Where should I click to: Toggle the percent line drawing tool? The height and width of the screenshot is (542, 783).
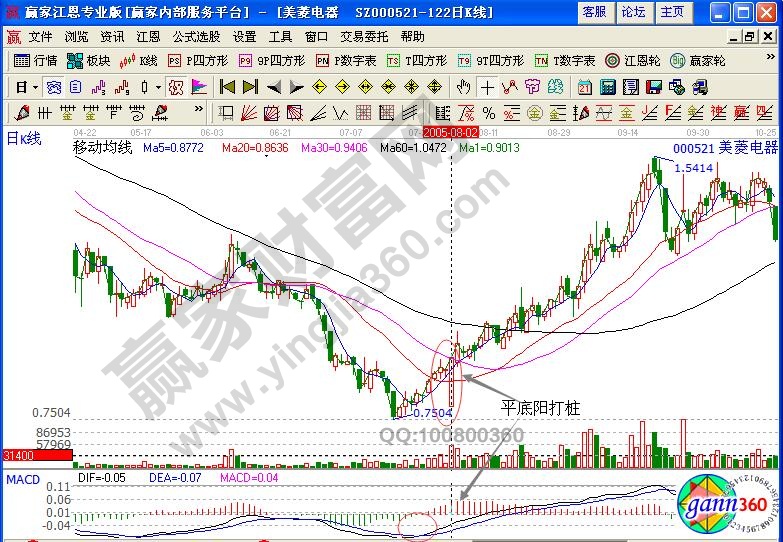click(489, 112)
